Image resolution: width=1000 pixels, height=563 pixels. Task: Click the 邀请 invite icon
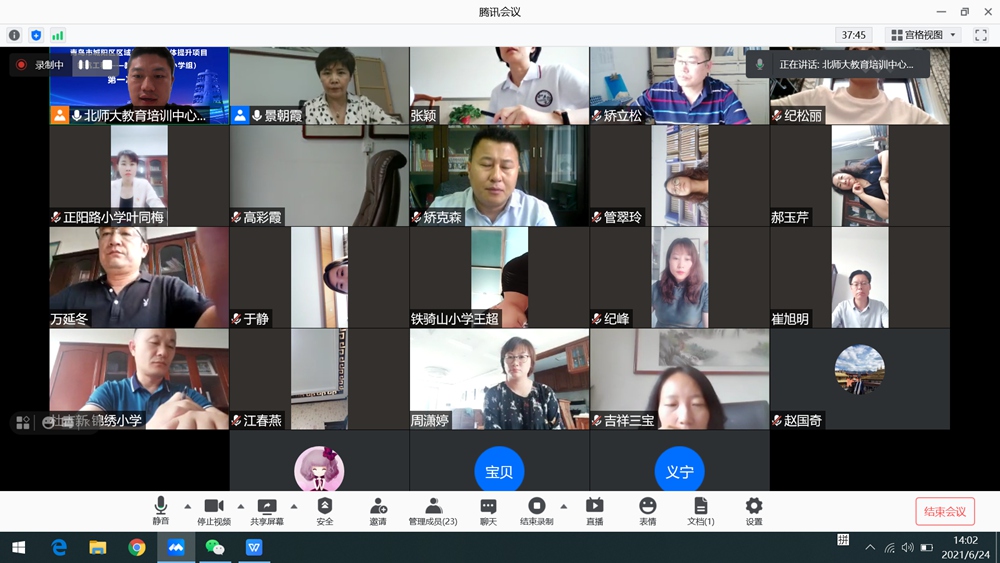378,511
